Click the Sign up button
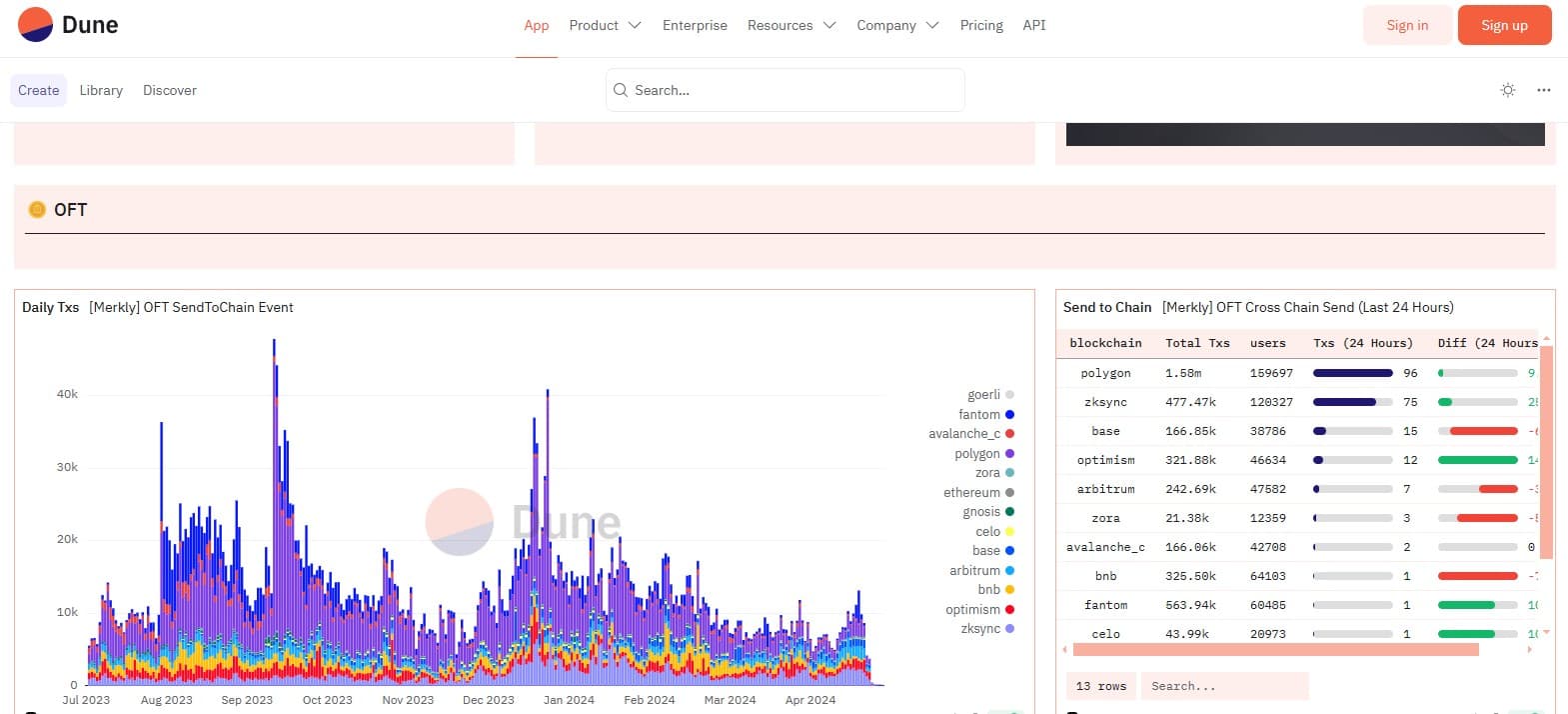Image resolution: width=1568 pixels, height=714 pixels. (1504, 25)
